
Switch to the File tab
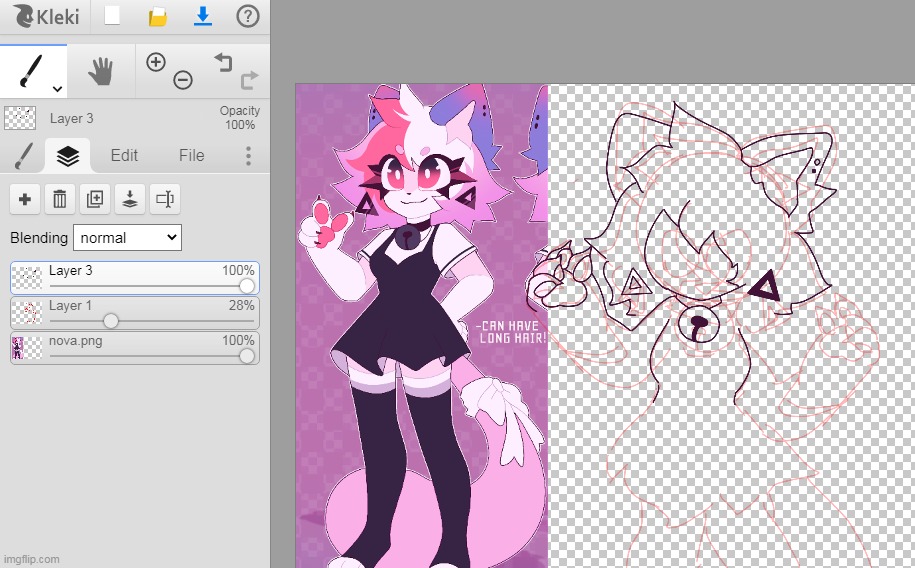(191, 155)
